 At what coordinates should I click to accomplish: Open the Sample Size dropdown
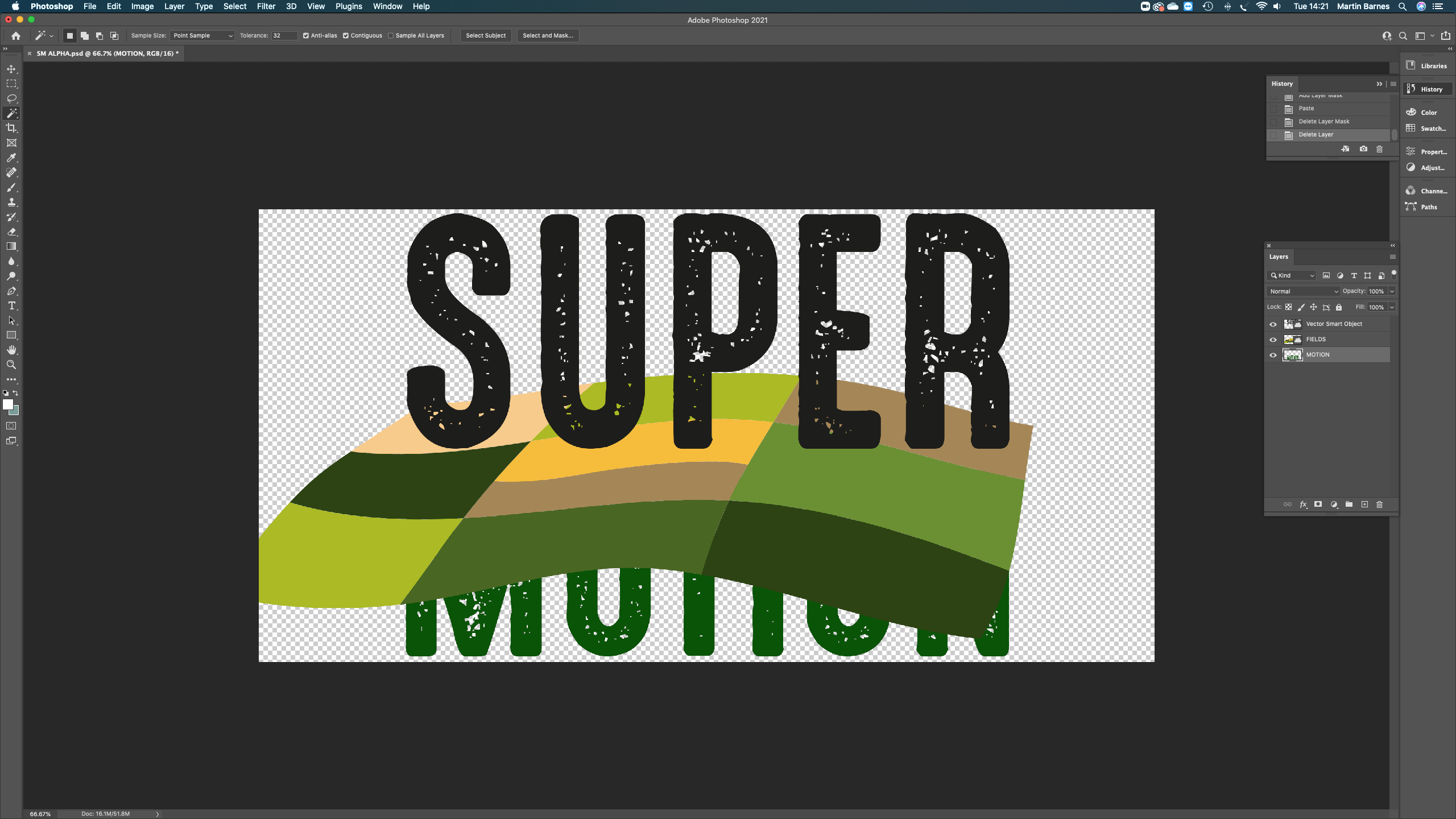202,35
